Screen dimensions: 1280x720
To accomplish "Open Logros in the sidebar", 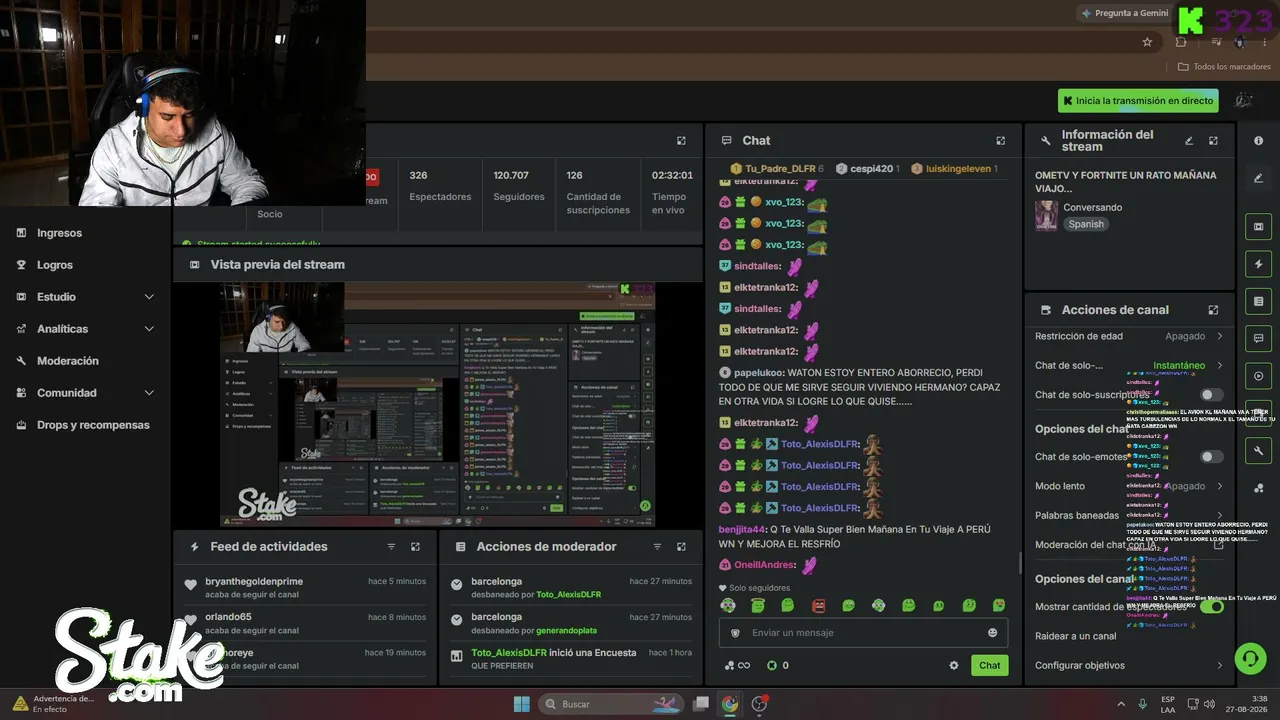I will coord(55,265).
